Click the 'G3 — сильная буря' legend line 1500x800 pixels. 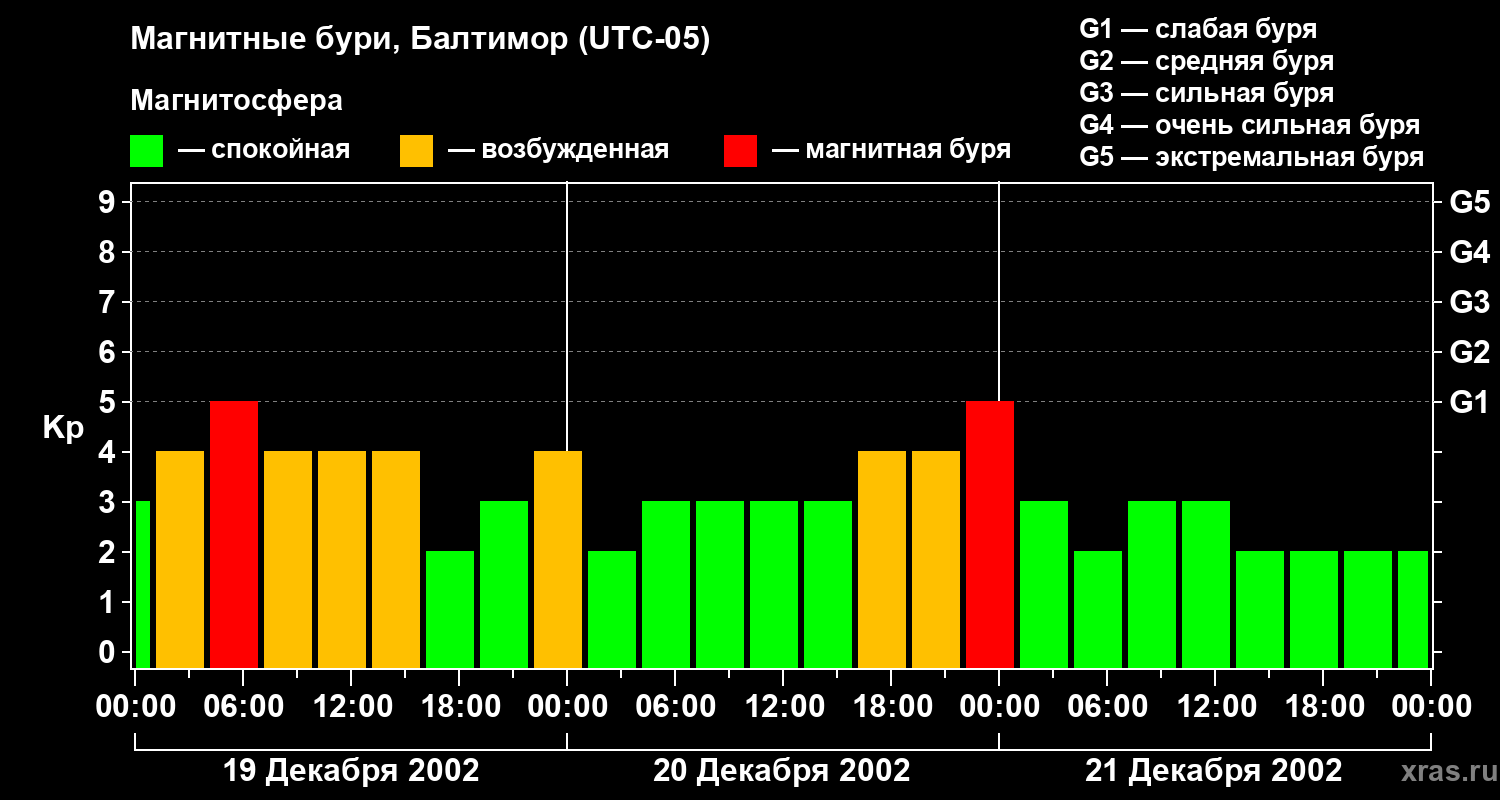1206,93
